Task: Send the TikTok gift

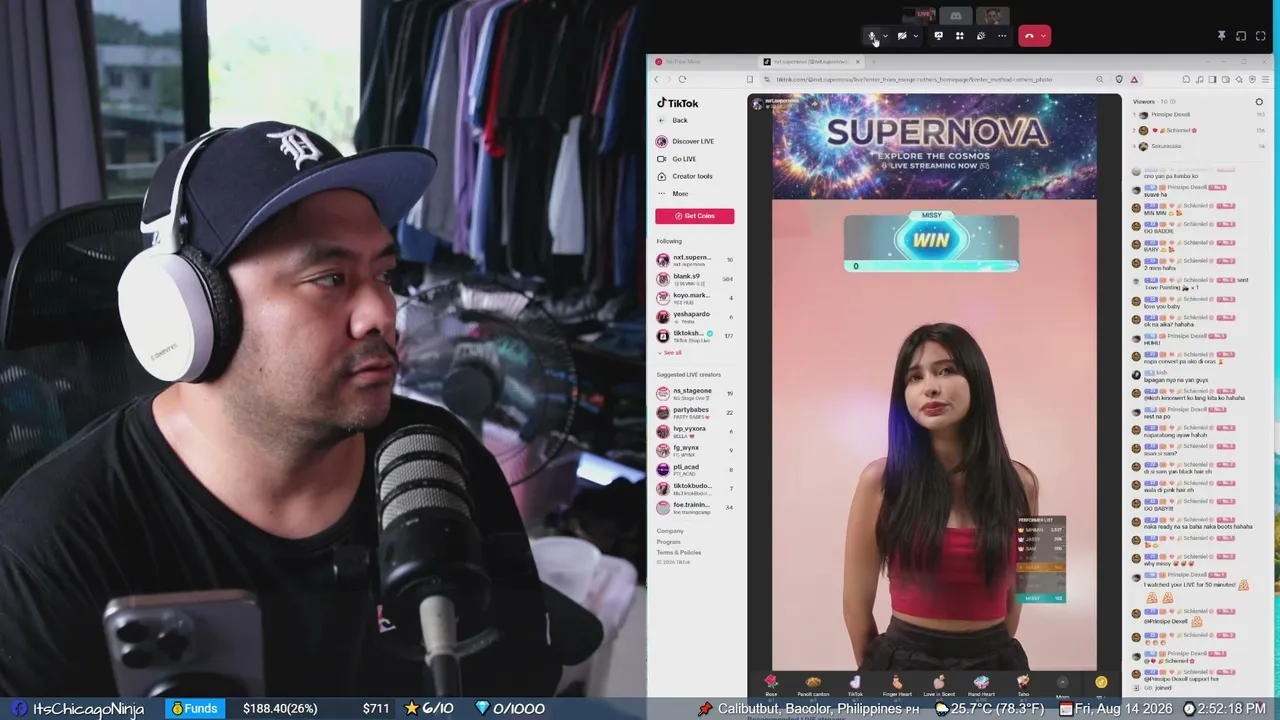Action: [855, 685]
